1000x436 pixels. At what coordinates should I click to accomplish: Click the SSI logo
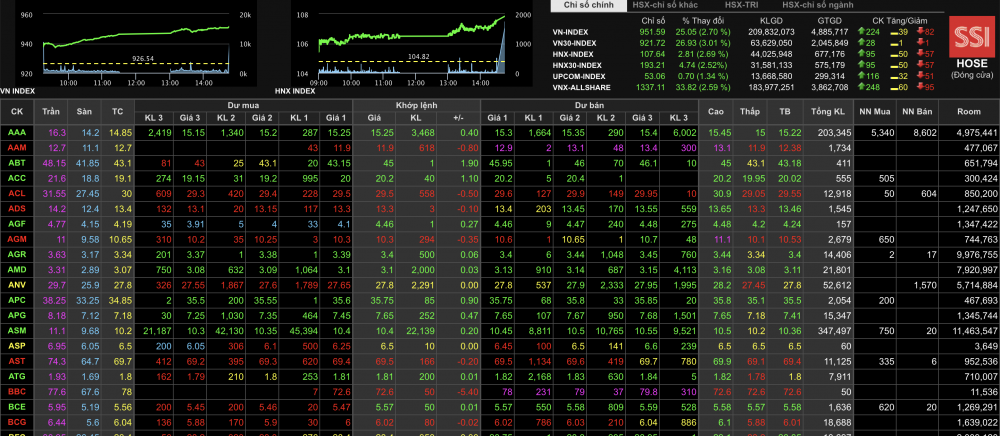click(x=966, y=39)
